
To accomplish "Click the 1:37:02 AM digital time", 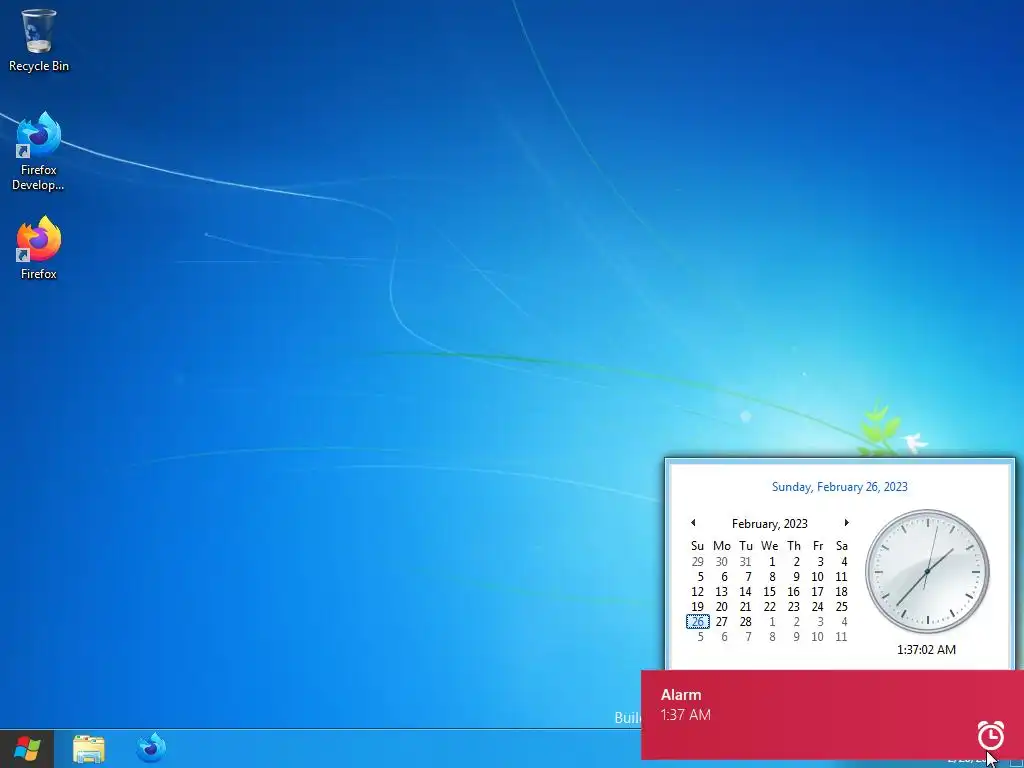I will (x=926, y=650).
